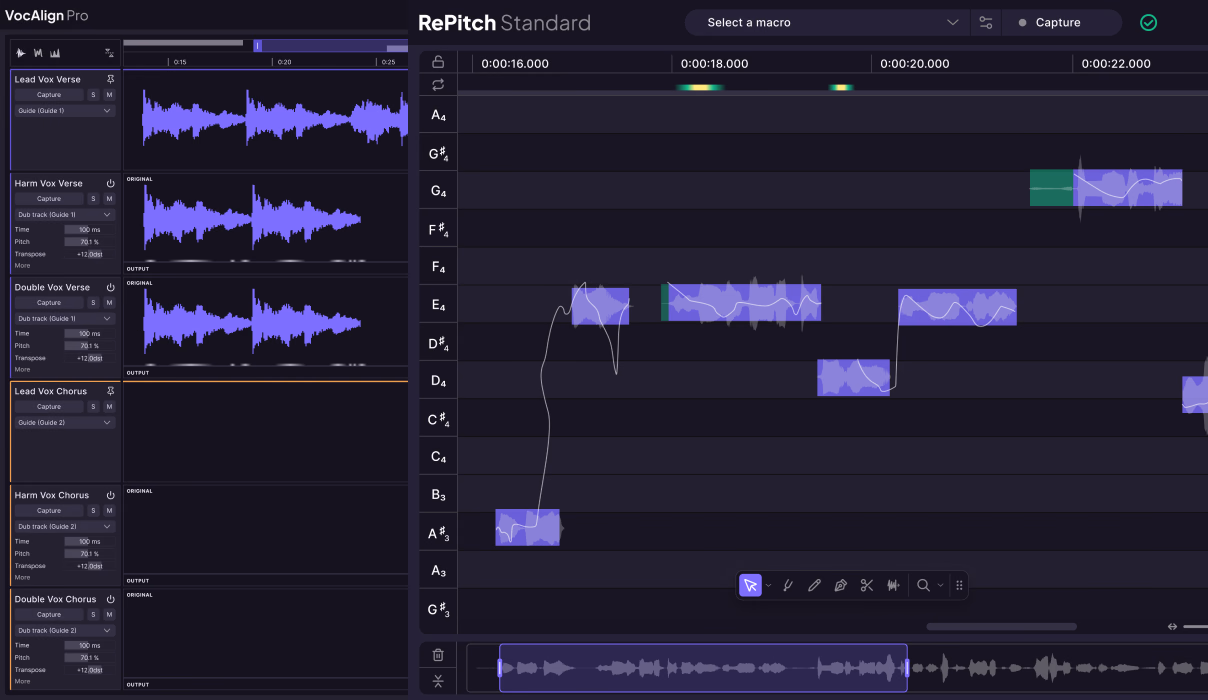Click the A#3 note block
Viewport: 1208px width, 700px height.
527,527
